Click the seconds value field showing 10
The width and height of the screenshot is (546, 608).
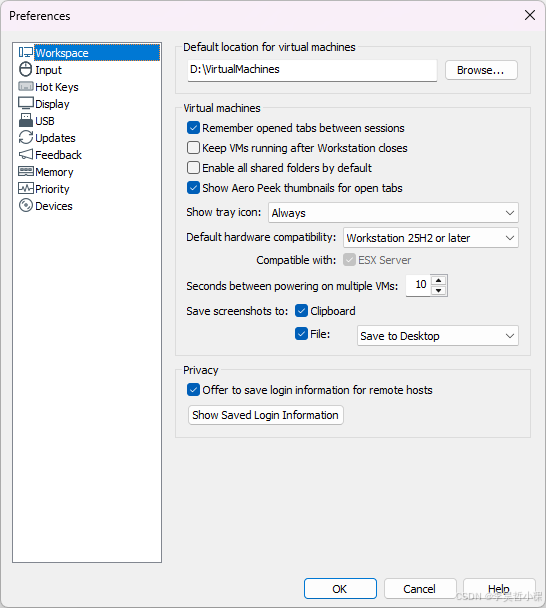click(419, 285)
